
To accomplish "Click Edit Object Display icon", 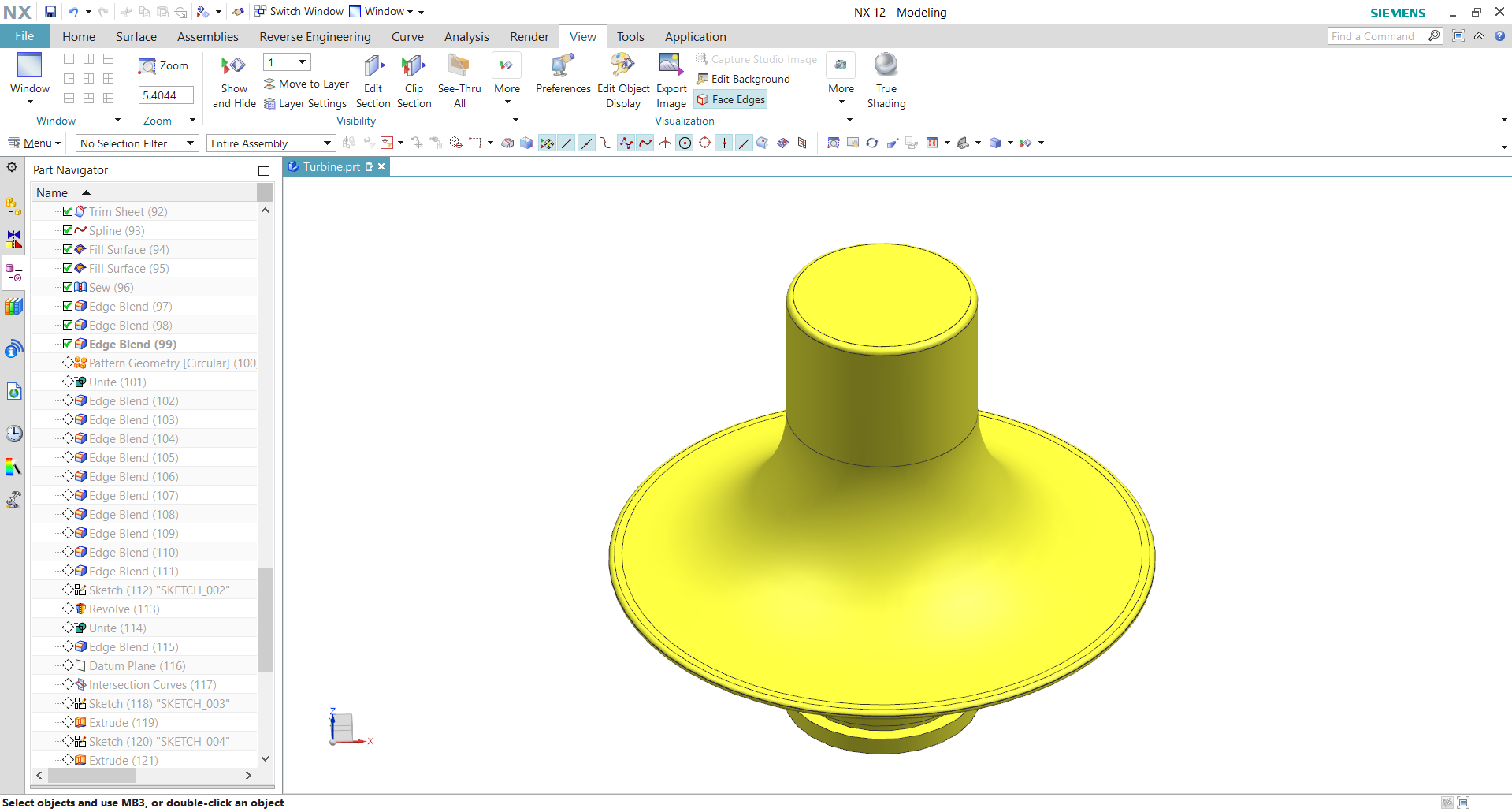I will point(622,66).
